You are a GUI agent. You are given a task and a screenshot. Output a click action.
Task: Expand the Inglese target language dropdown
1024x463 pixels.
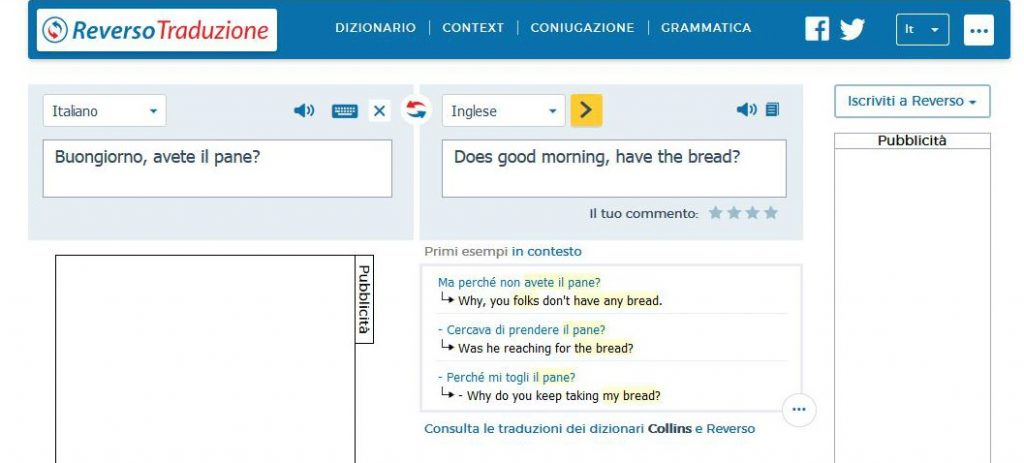tap(503, 111)
